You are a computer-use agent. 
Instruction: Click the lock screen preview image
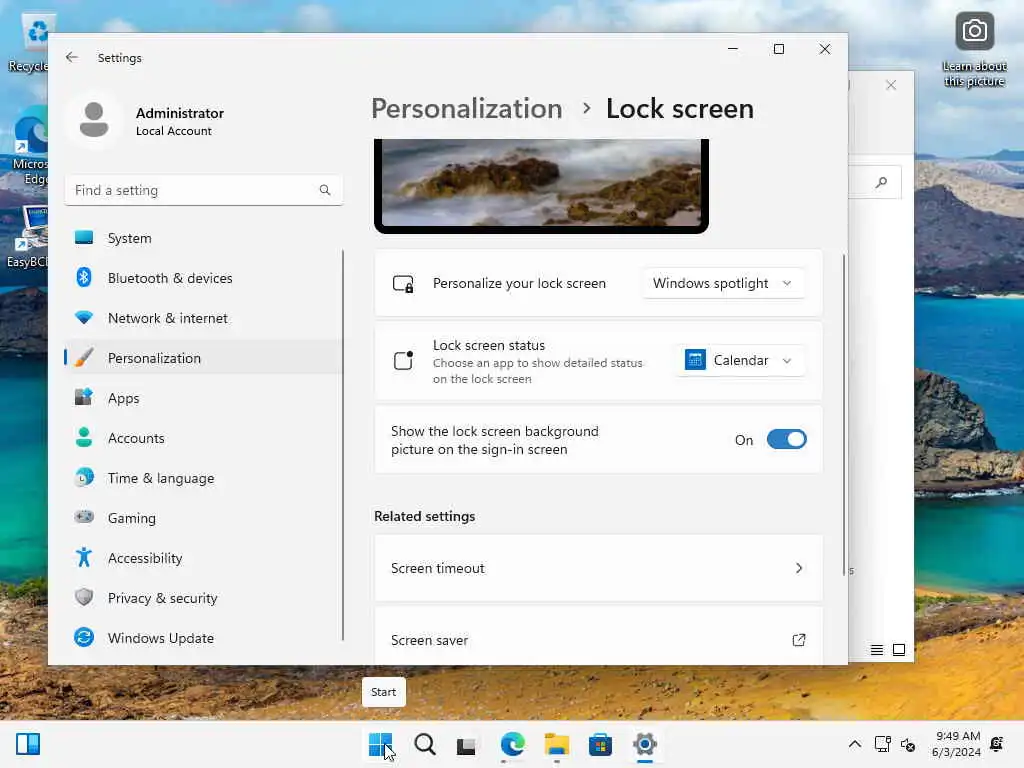point(541,185)
